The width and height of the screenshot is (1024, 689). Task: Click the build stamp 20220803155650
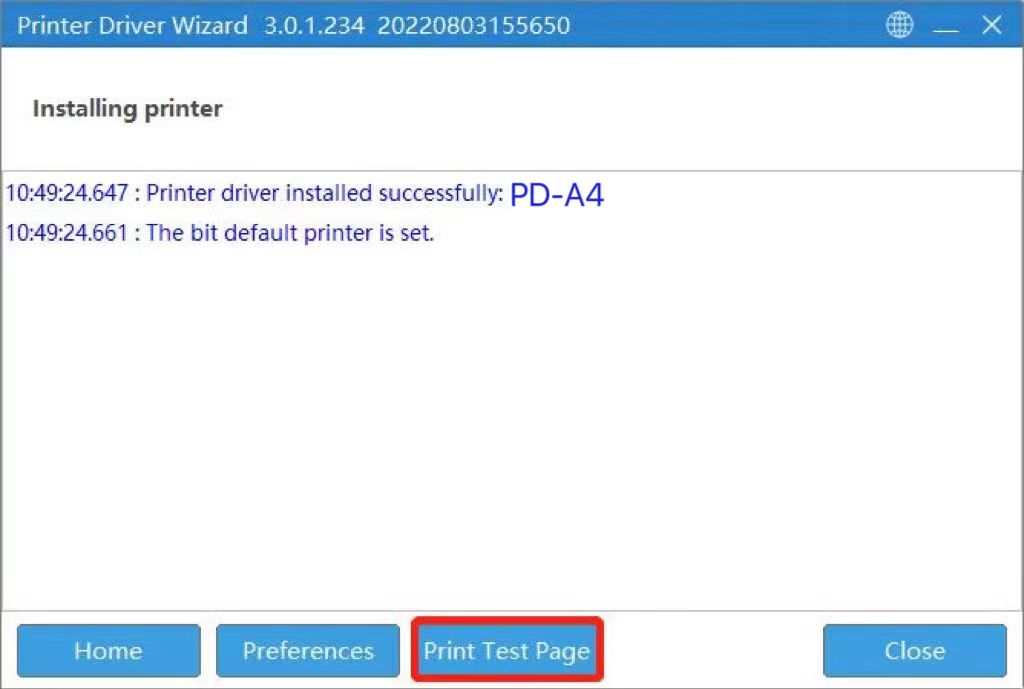click(x=473, y=25)
